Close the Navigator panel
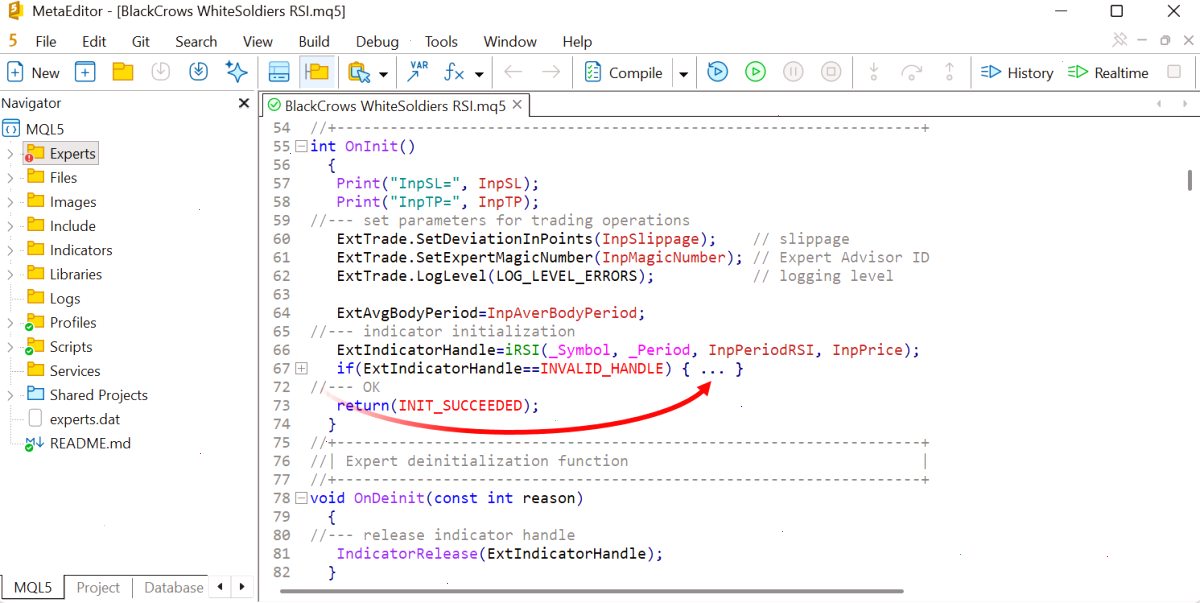Viewport: 1200px width, 603px height. pyautogui.click(x=244, y=103)
